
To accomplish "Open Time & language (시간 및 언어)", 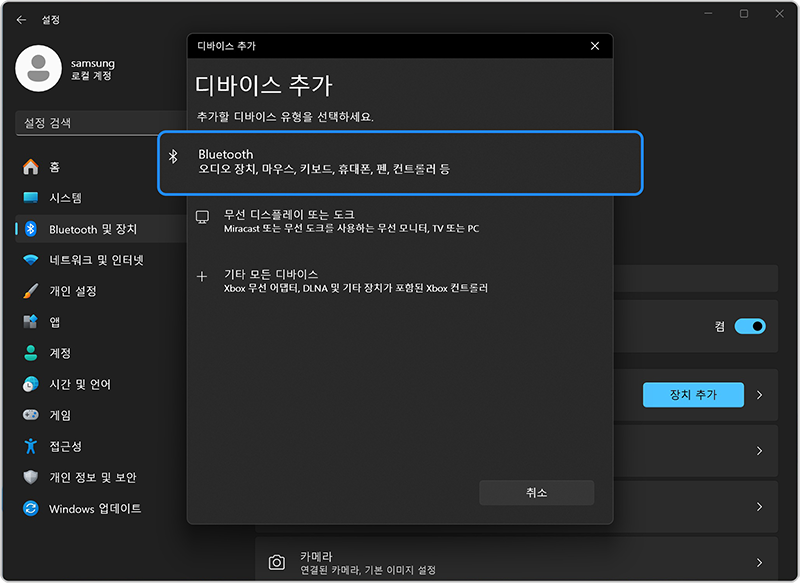I will (101, 384).
